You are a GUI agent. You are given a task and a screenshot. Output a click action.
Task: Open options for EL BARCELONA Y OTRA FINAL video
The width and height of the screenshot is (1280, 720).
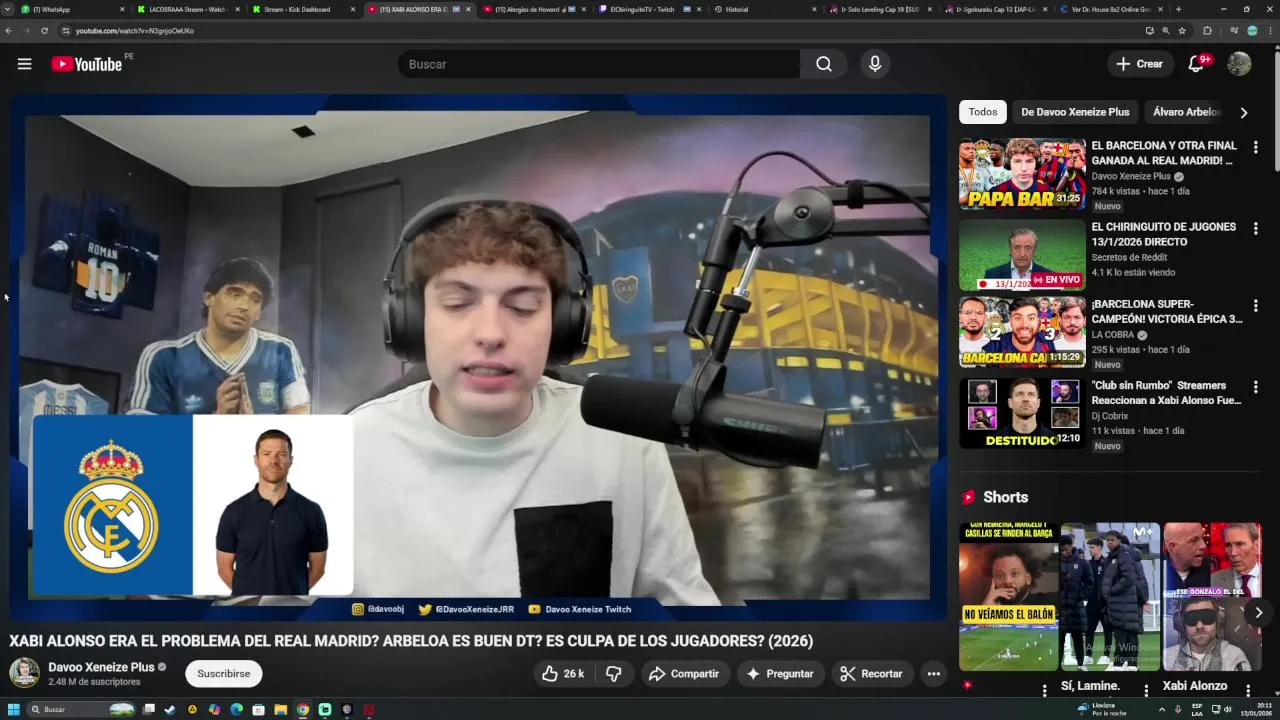tap(1255, 147)
